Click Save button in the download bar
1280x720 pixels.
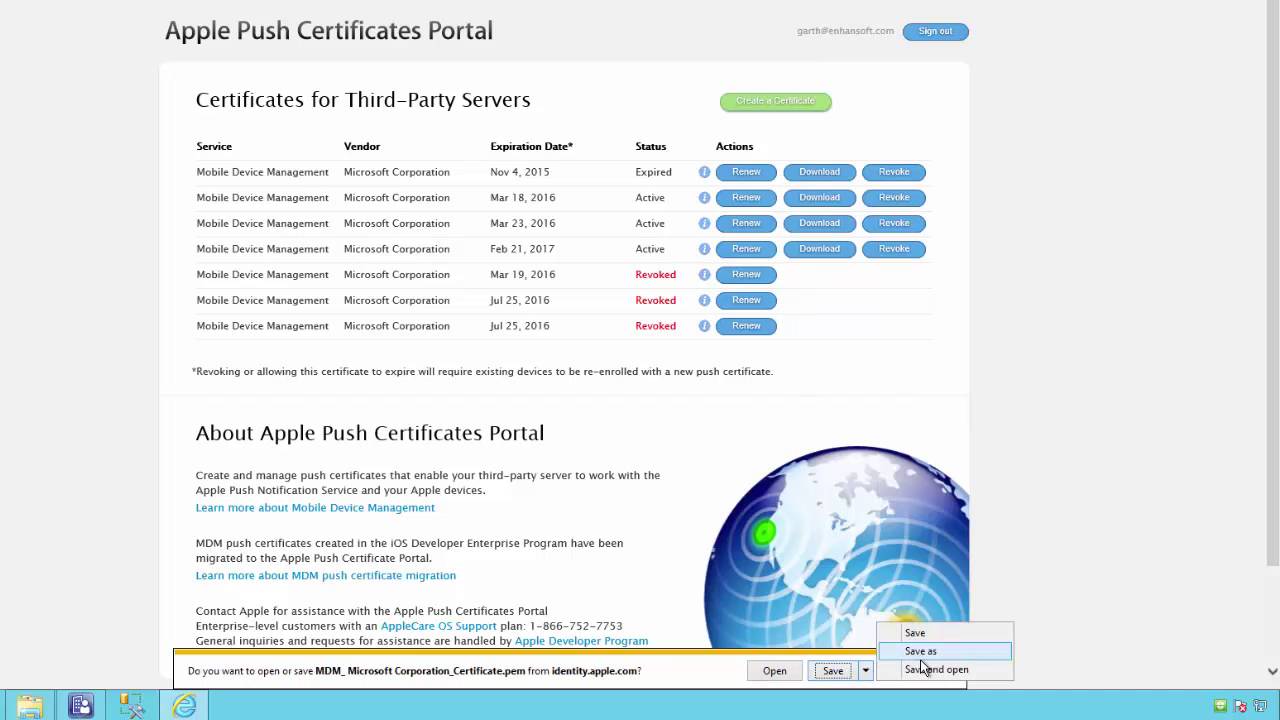pyautogui.click(x=833, y=671)
